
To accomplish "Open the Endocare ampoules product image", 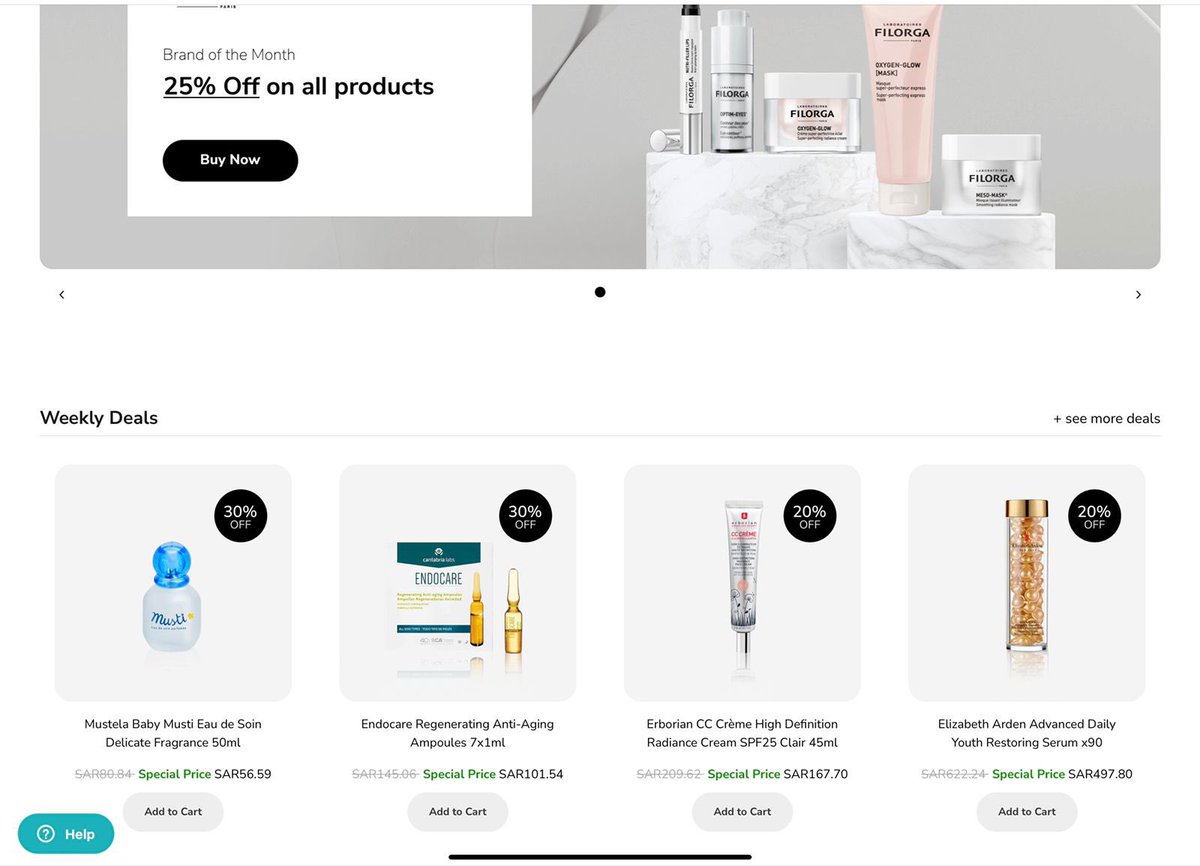I will (x=458, y=598).
